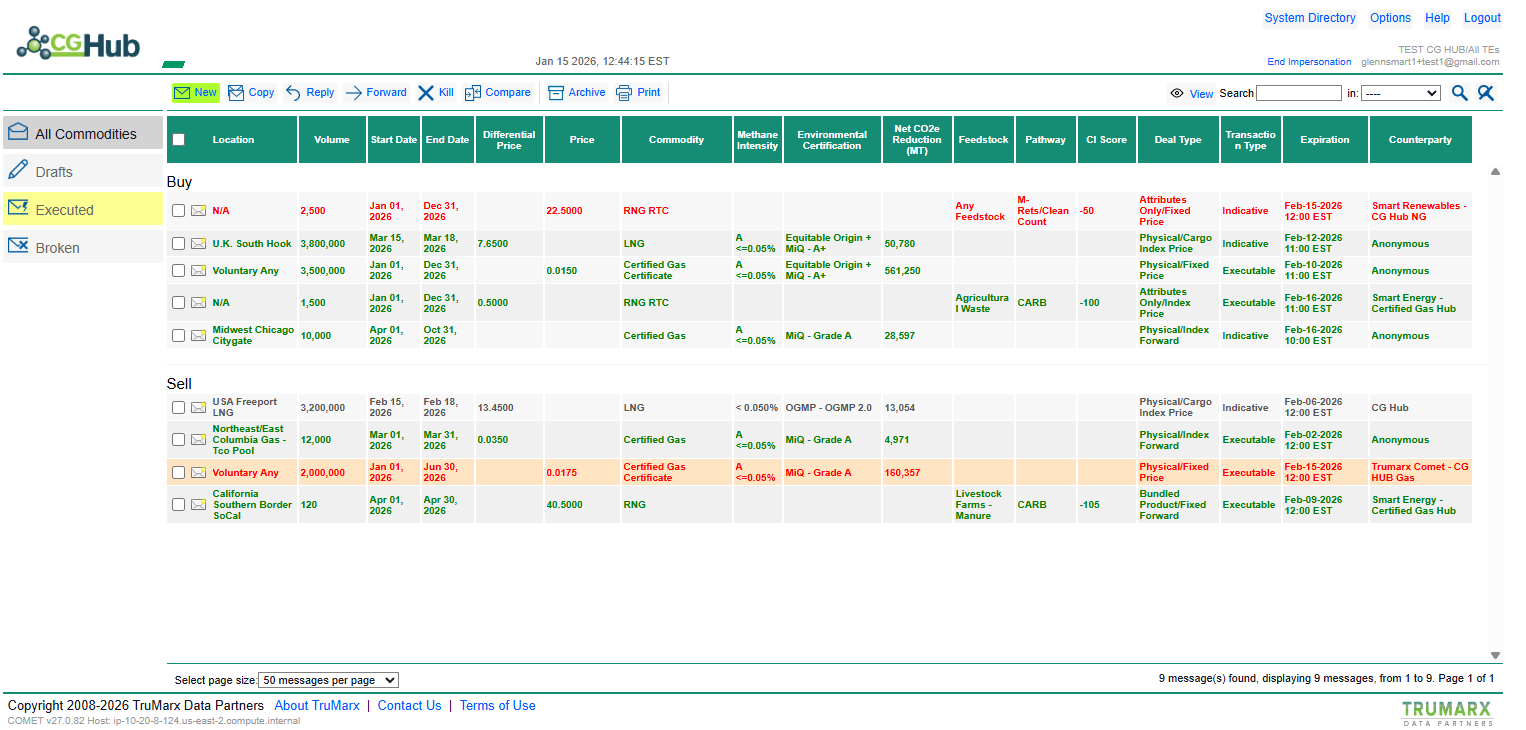
Task: Click the Compare icon in toolbar
Action: pos(473,93)
